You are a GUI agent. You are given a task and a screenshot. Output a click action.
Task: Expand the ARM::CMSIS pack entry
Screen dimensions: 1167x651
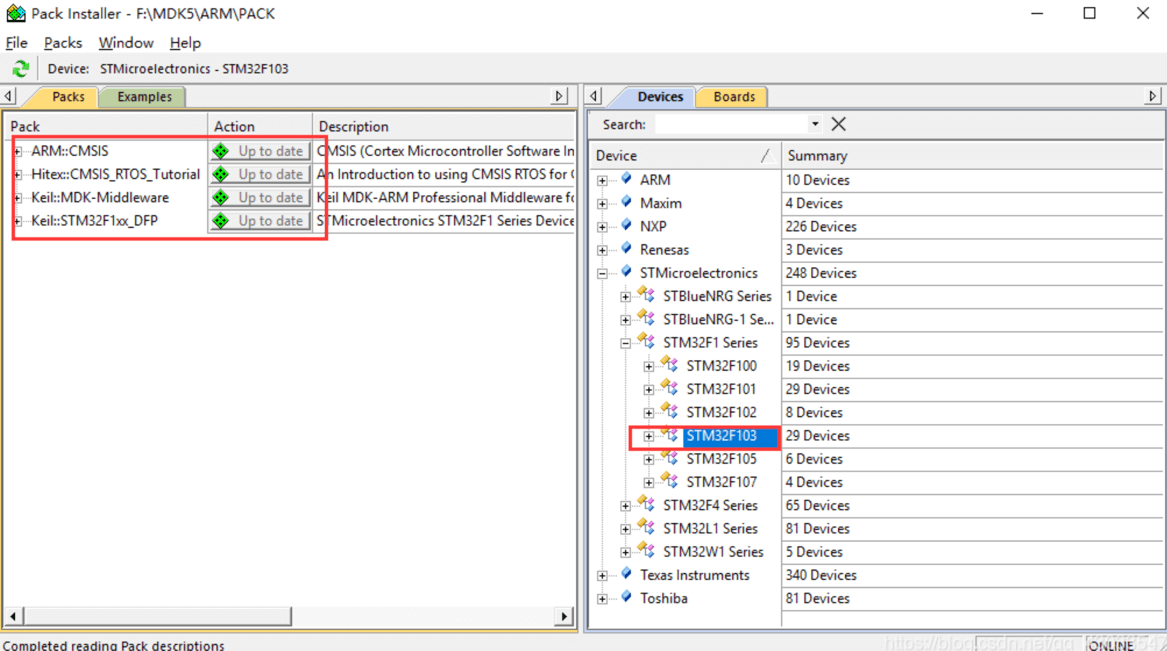tap(18, 152)
